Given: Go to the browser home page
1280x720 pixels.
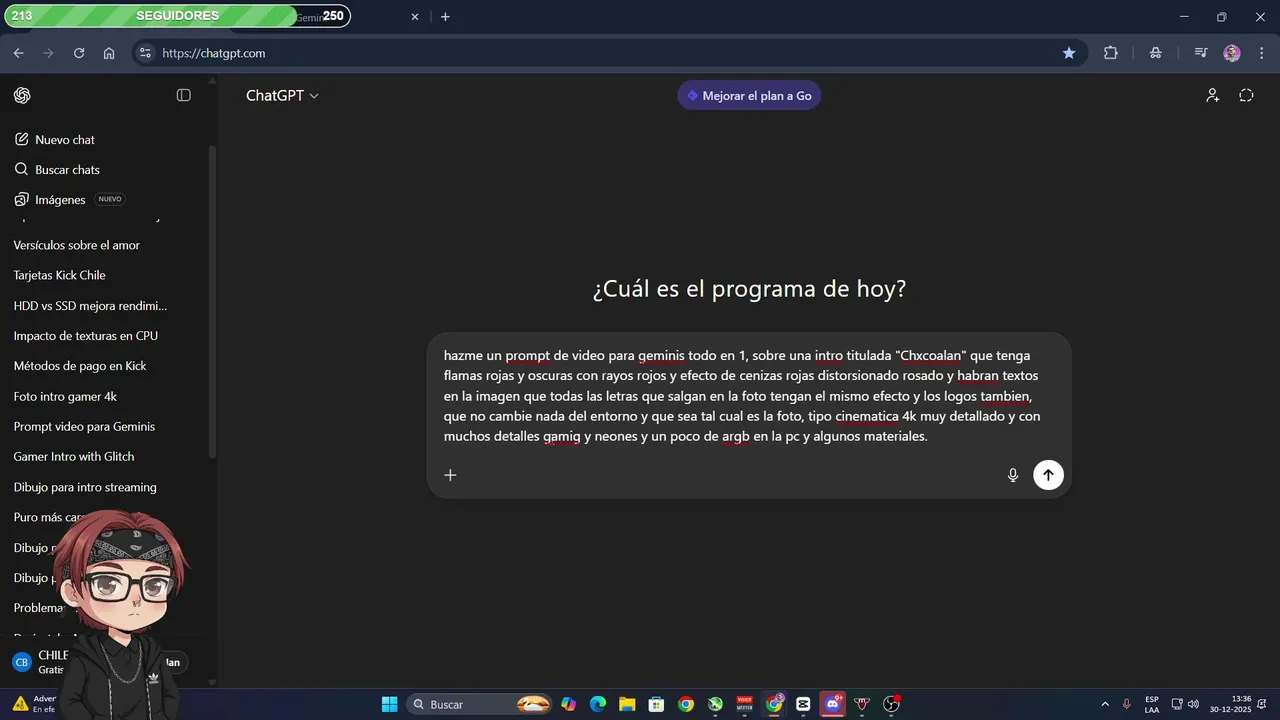Looking at the screenshot, I should (x=109, y=53).
